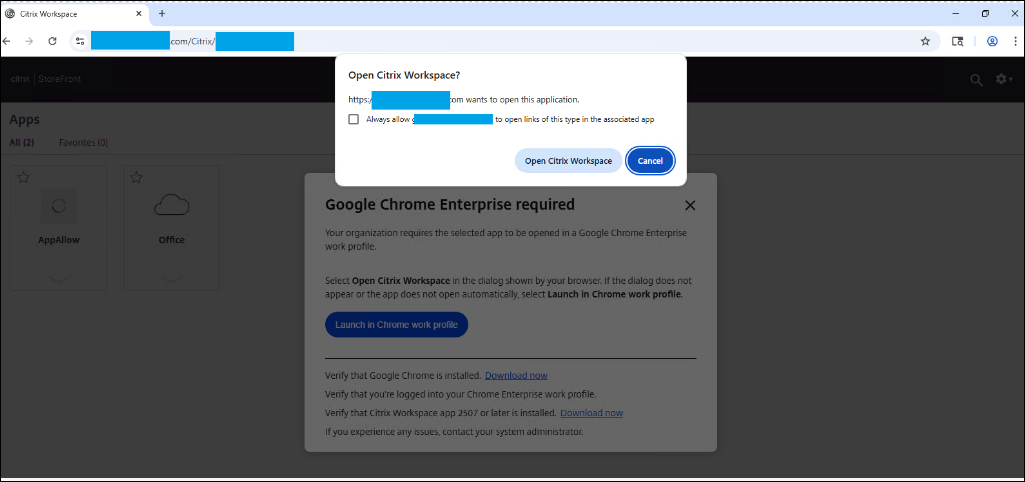Viewport: 1025px width, 482px height.
Task: Click the Office label text
Action: coord(171,240)
